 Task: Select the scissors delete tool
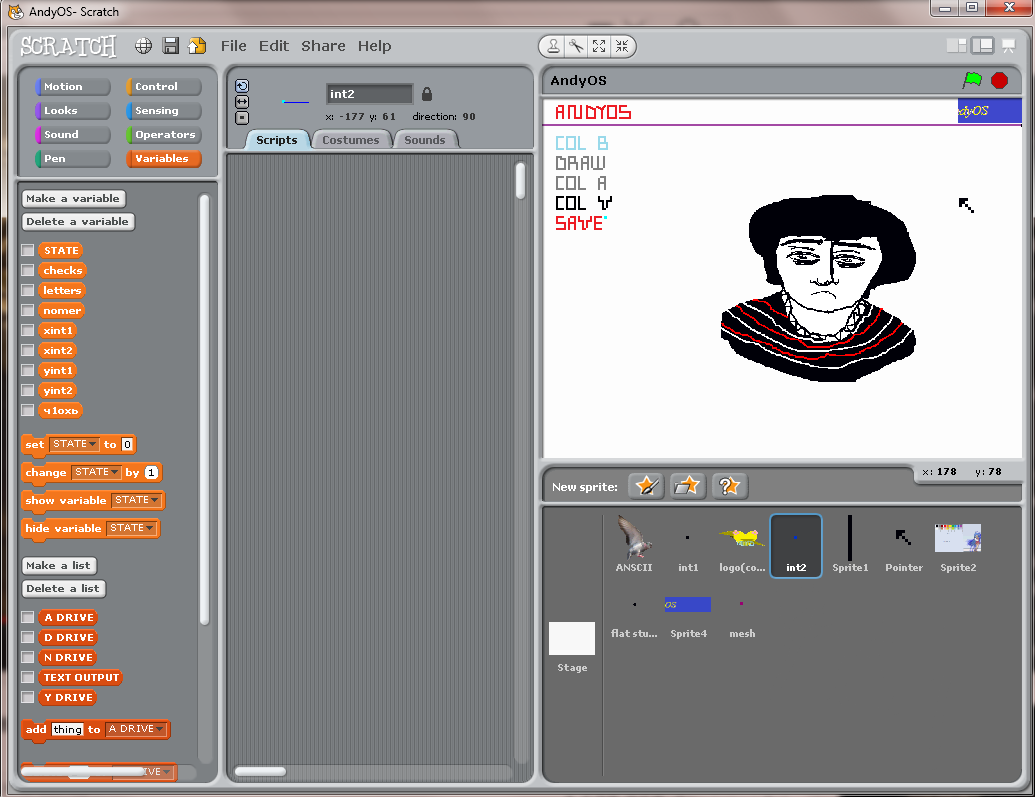576,46
